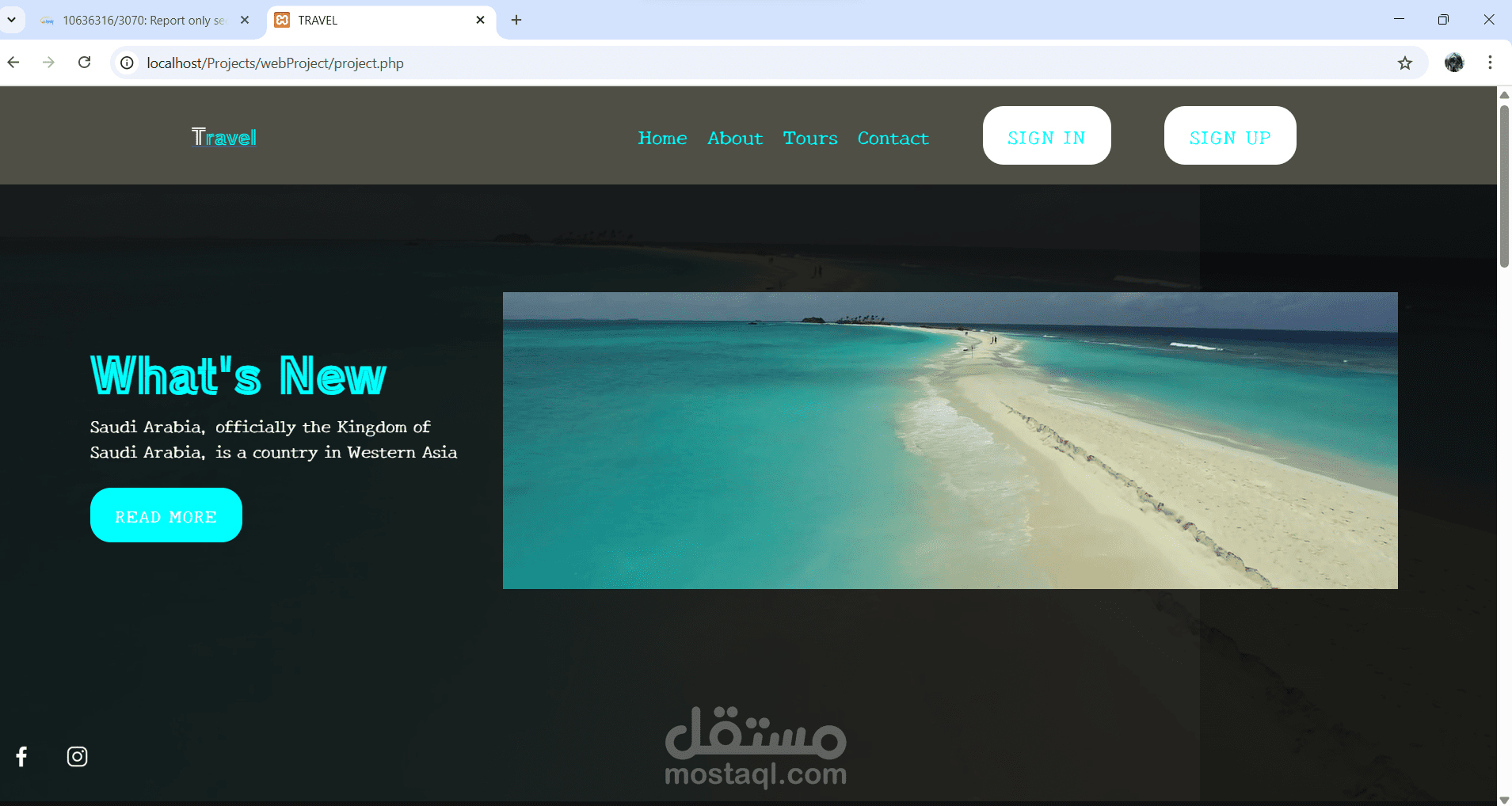The height and width of the screenshot is (806, 1512).
Task: Open the Contact nav link
Action: pos(893,138)
